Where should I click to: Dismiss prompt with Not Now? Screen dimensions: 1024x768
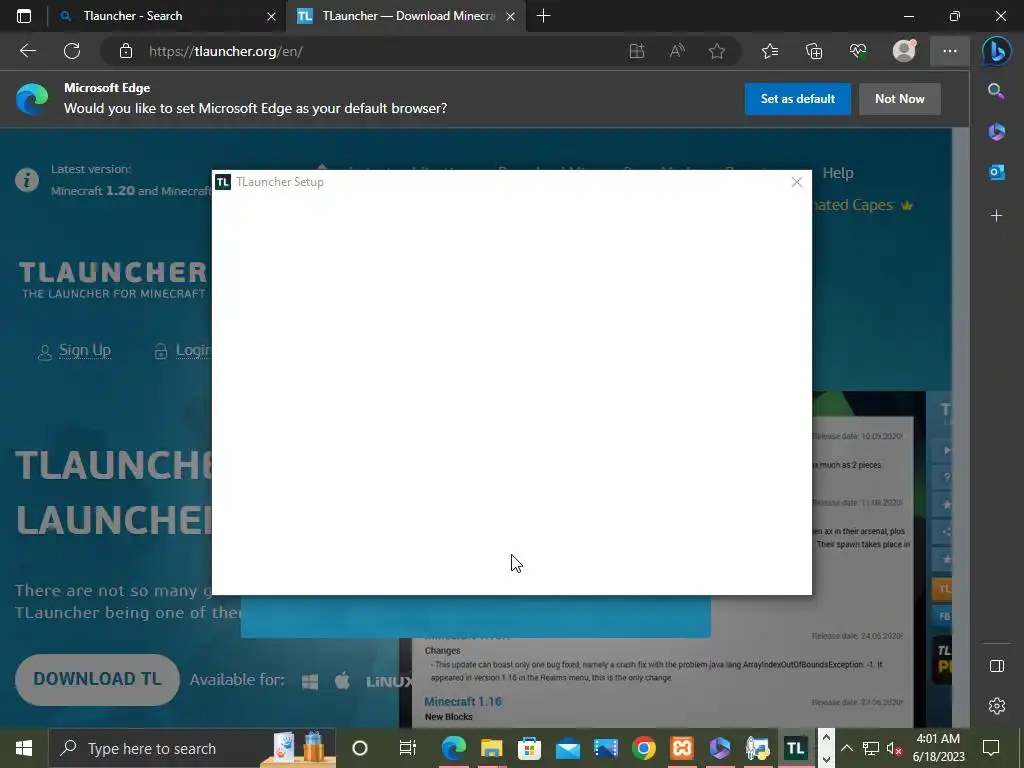pos(899,99)
